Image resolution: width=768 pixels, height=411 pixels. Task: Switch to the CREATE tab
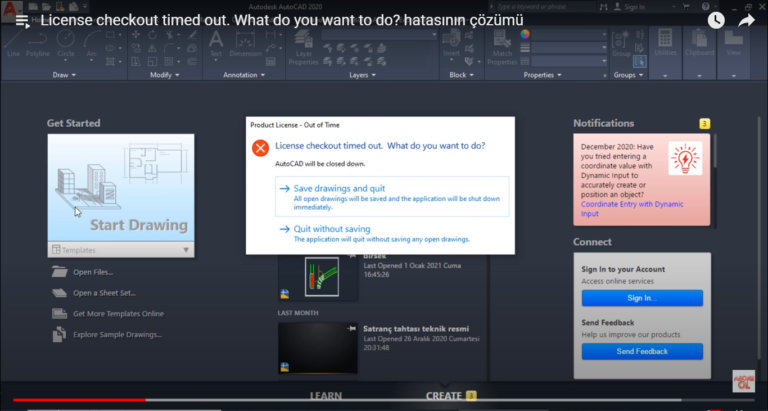click(443, 396)
